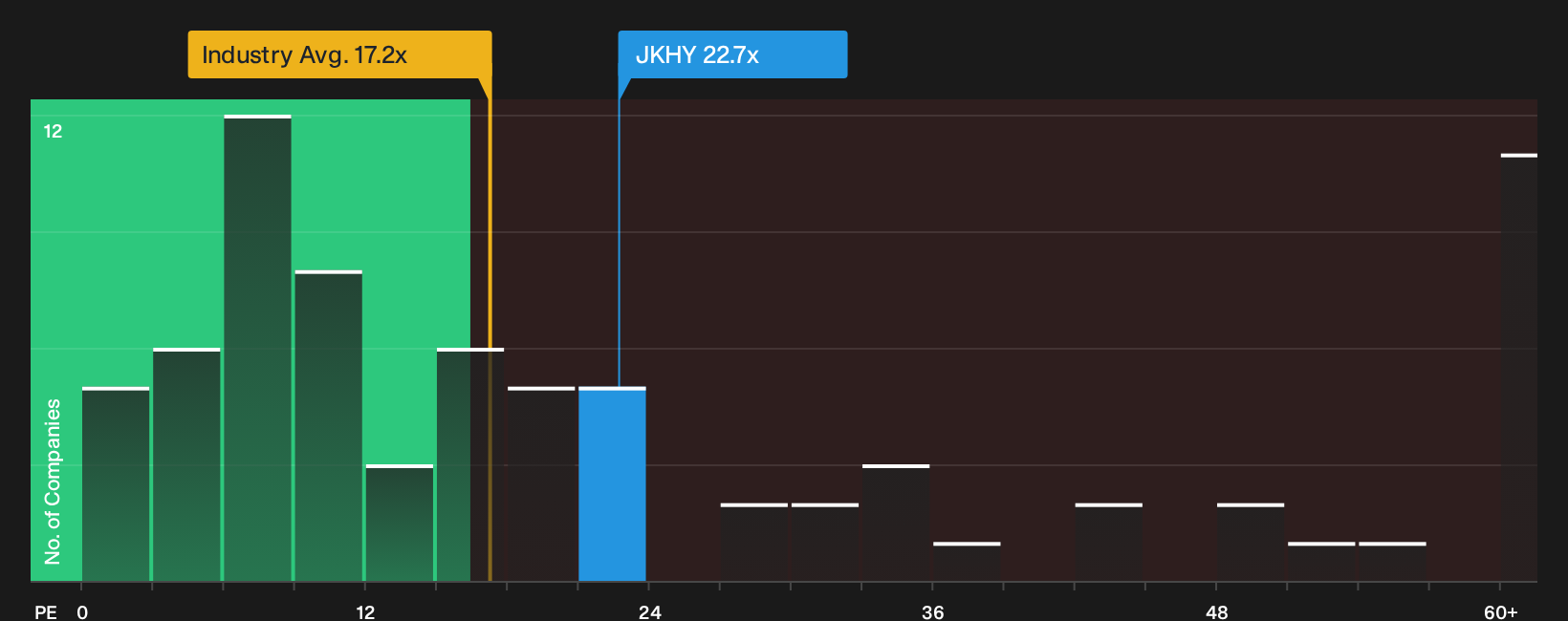Screen dimensions: 1568x621
Task: Select the blue JKHY histogram bar
Action: pyautogui.click(x=612, y=484)
